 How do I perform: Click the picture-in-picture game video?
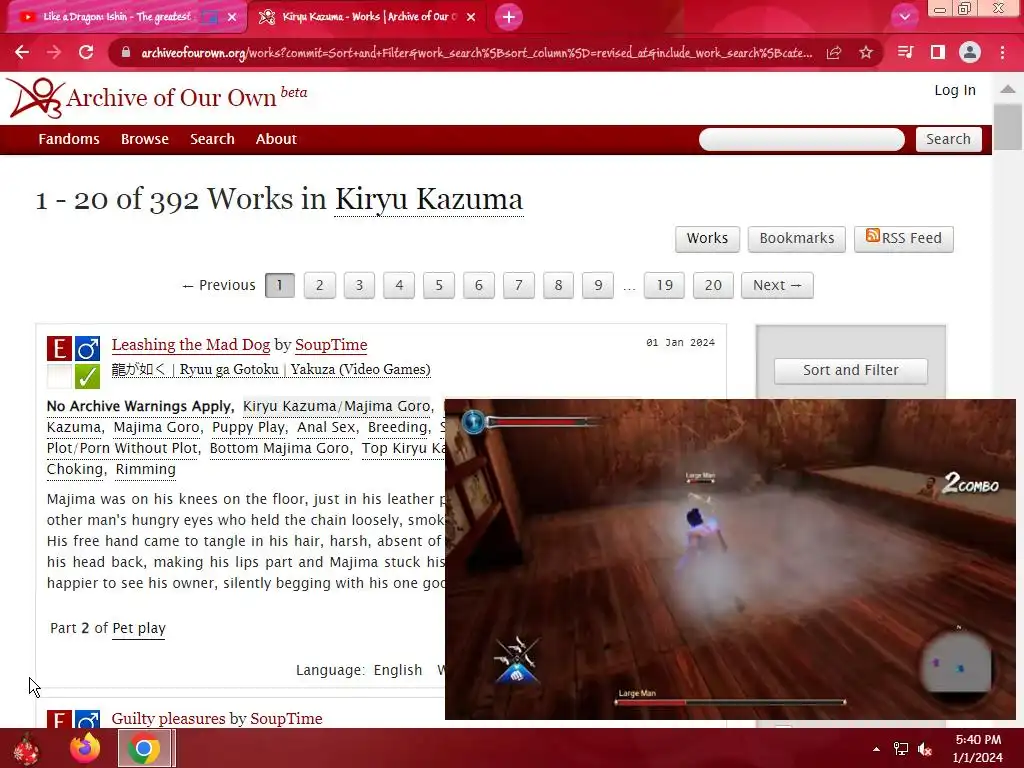point(730,559)
